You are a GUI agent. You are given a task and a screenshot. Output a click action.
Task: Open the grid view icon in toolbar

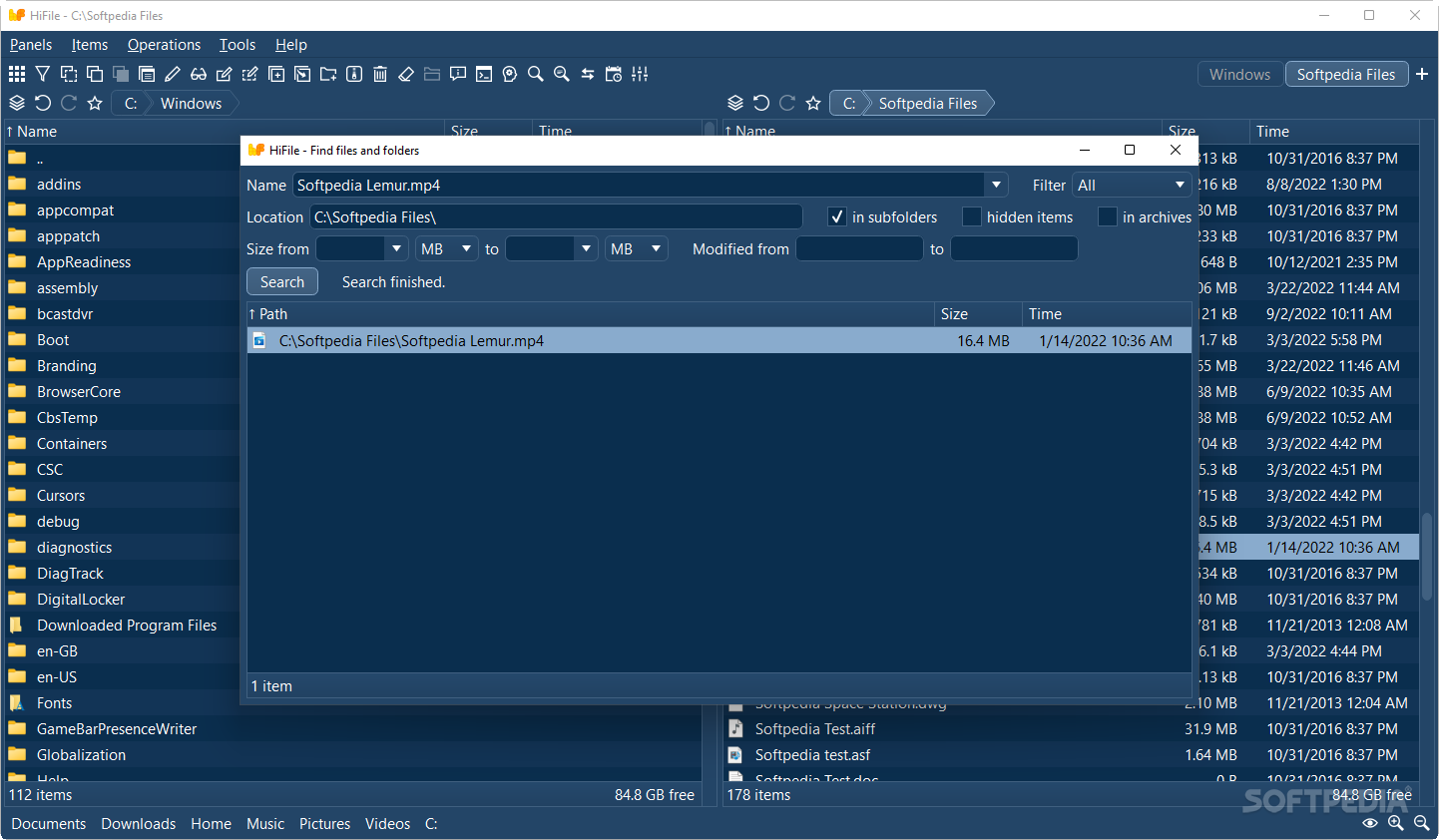(x=17, y=74)
